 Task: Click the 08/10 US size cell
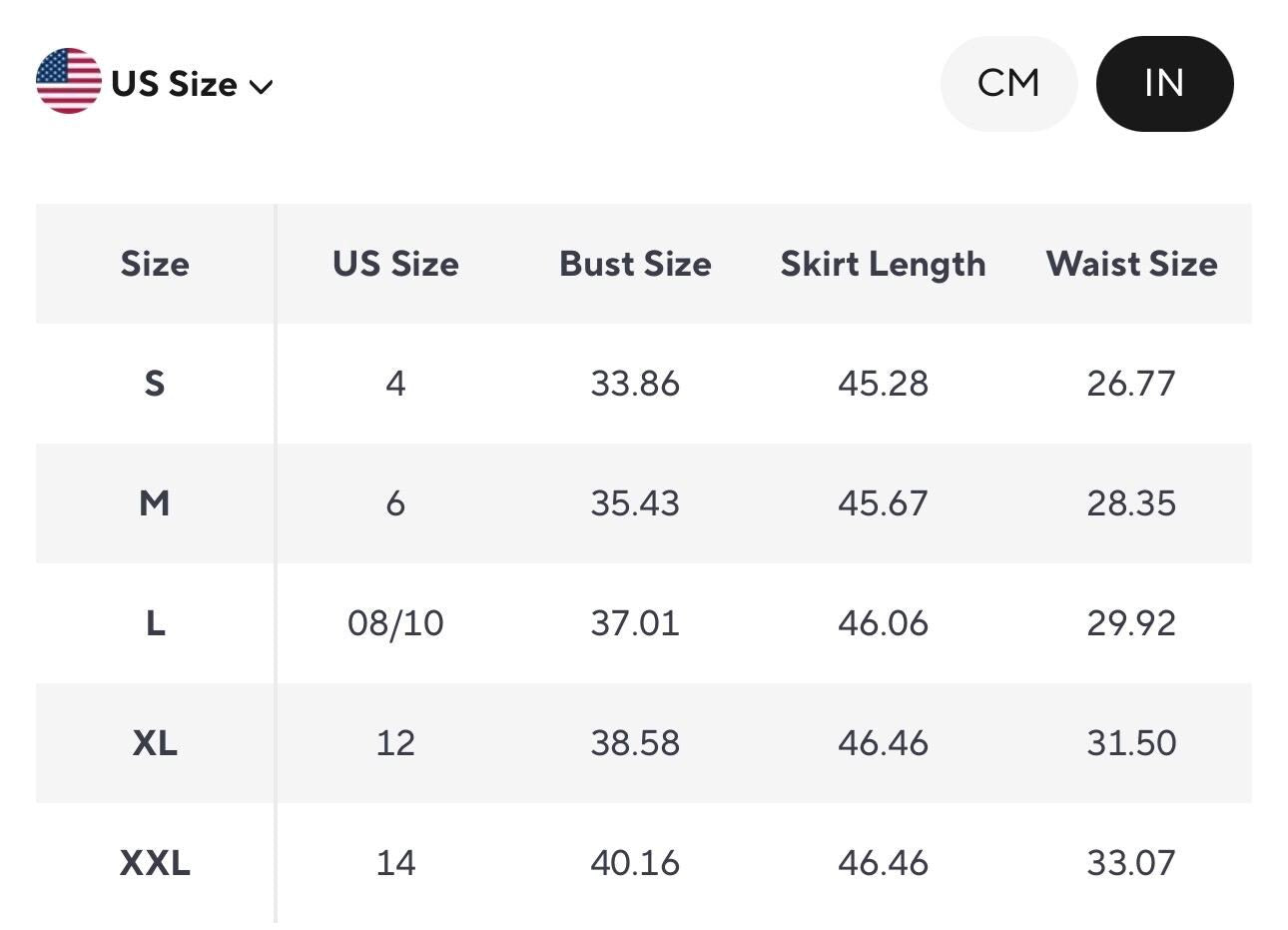pos(395,623)
